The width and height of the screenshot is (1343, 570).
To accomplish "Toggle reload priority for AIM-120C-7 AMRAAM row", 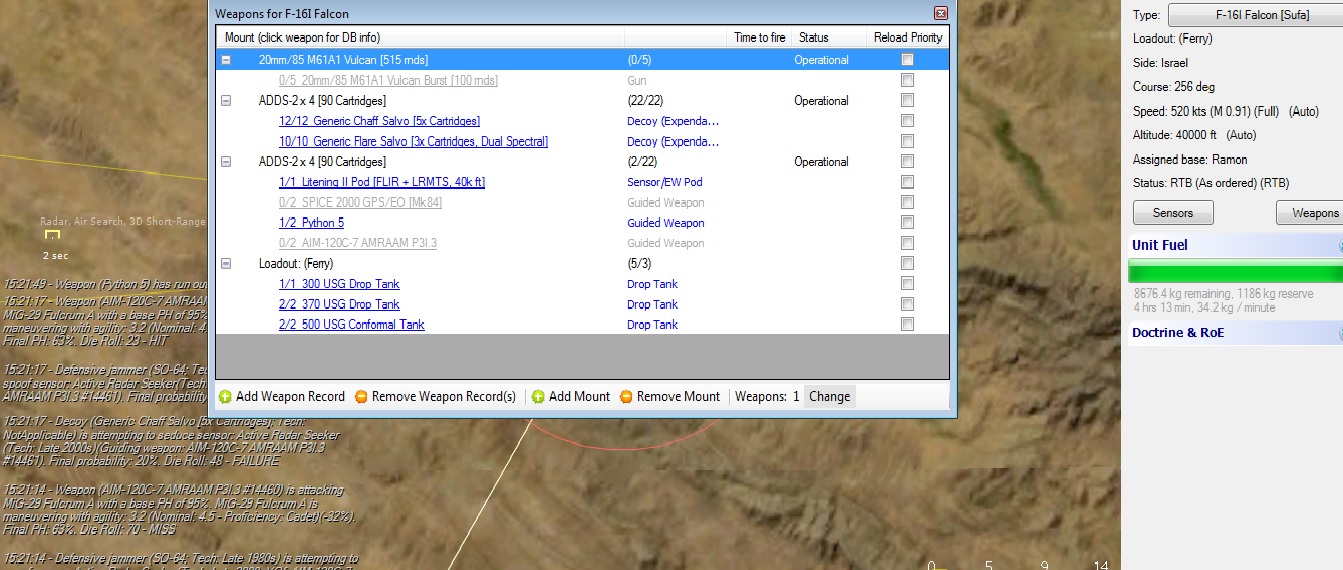I will tap(907, 243).
